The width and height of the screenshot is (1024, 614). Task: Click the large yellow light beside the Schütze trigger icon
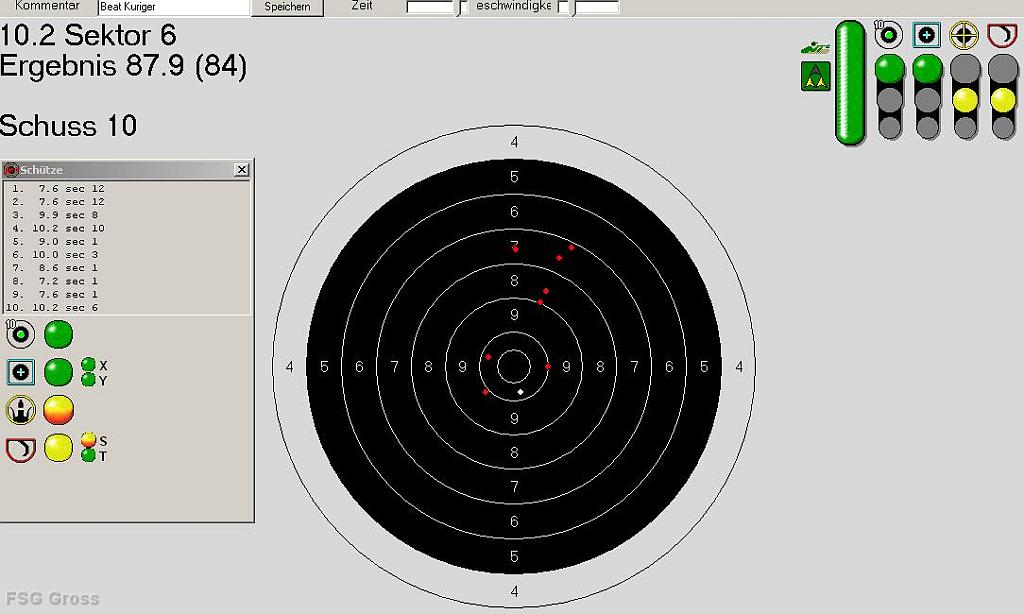click(58, 449)
